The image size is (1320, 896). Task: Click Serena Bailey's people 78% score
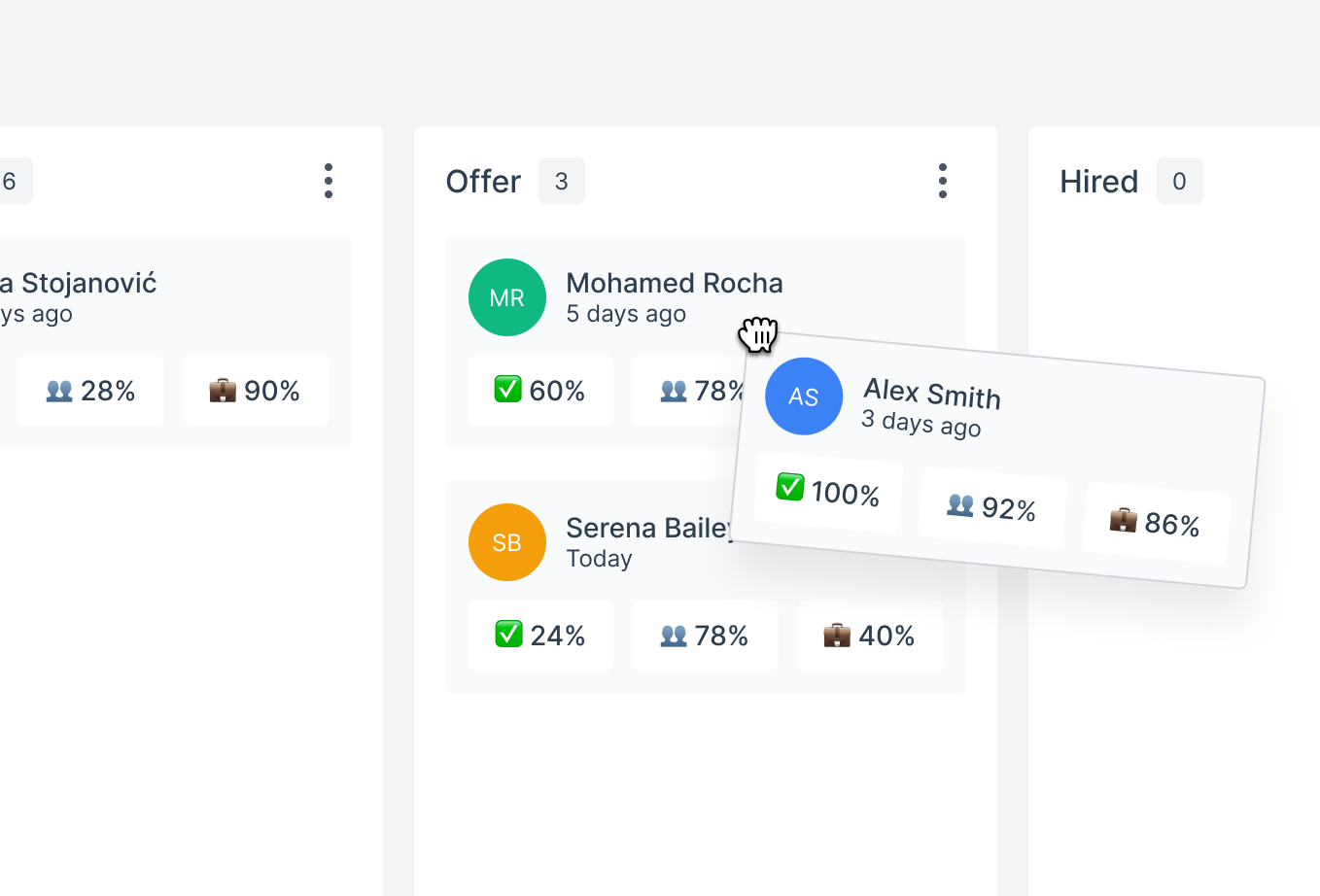point(705,636)
